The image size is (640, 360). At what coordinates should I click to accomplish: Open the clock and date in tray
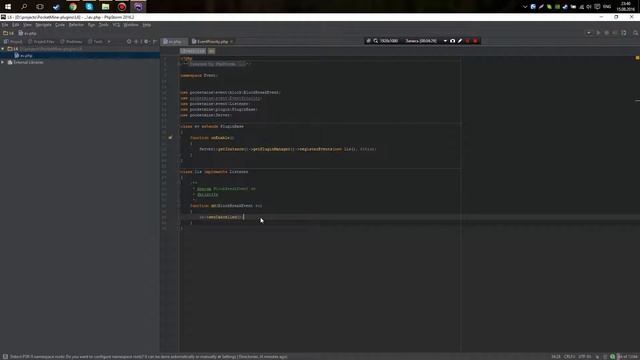(x=626, y=7)
